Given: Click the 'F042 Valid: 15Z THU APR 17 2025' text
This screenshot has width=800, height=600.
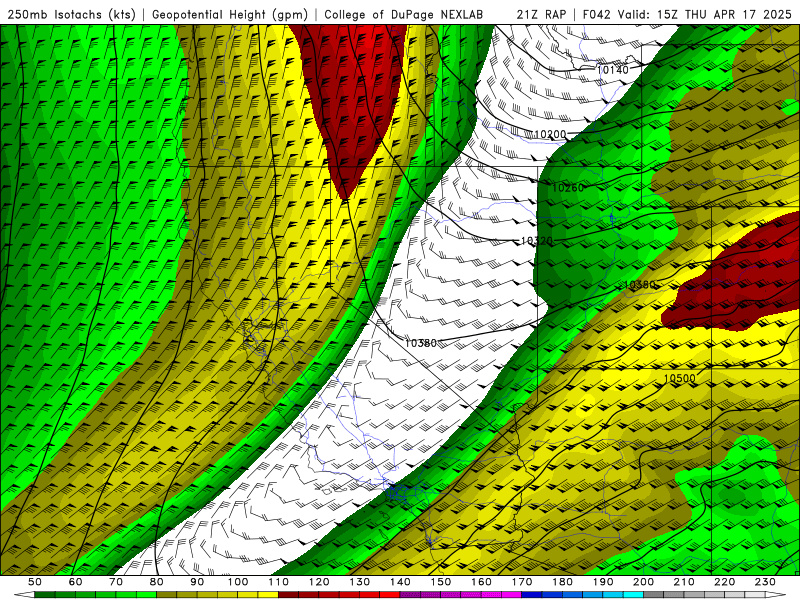Looking at the screenshot, I should (687, 14).
